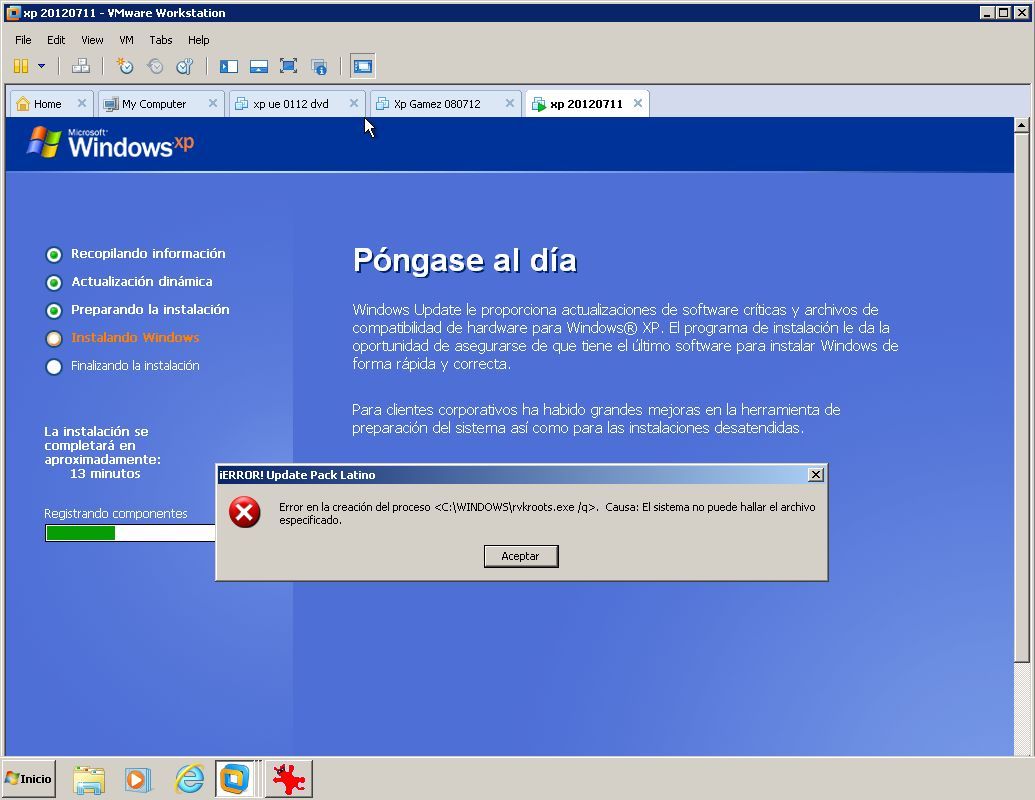The height and width of the screenshot is (800, 1035).
Task: Switch to the My Computer tab
Action: [x=154, y=104]
